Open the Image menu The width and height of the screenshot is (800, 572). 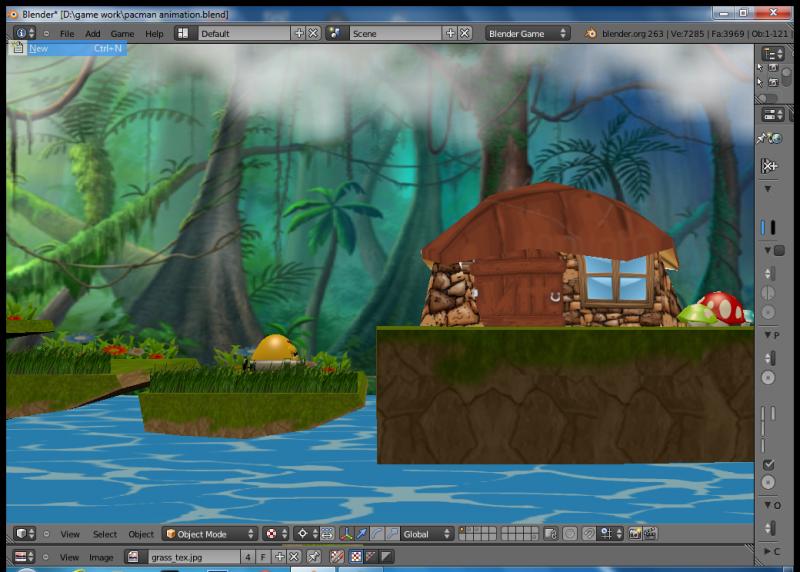tap(101, 557)
